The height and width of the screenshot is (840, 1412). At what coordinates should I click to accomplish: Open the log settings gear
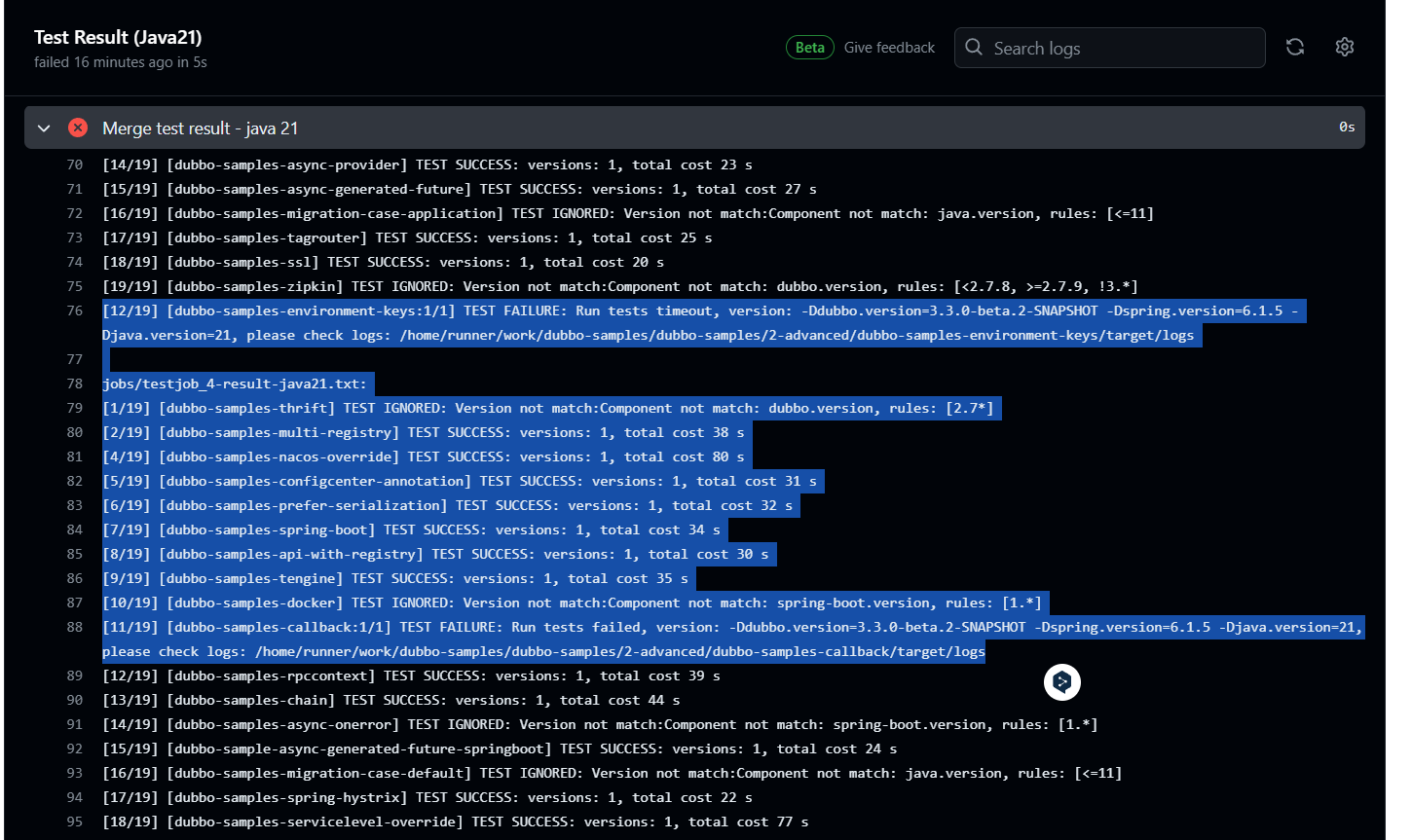click(x=1345, y=47)
